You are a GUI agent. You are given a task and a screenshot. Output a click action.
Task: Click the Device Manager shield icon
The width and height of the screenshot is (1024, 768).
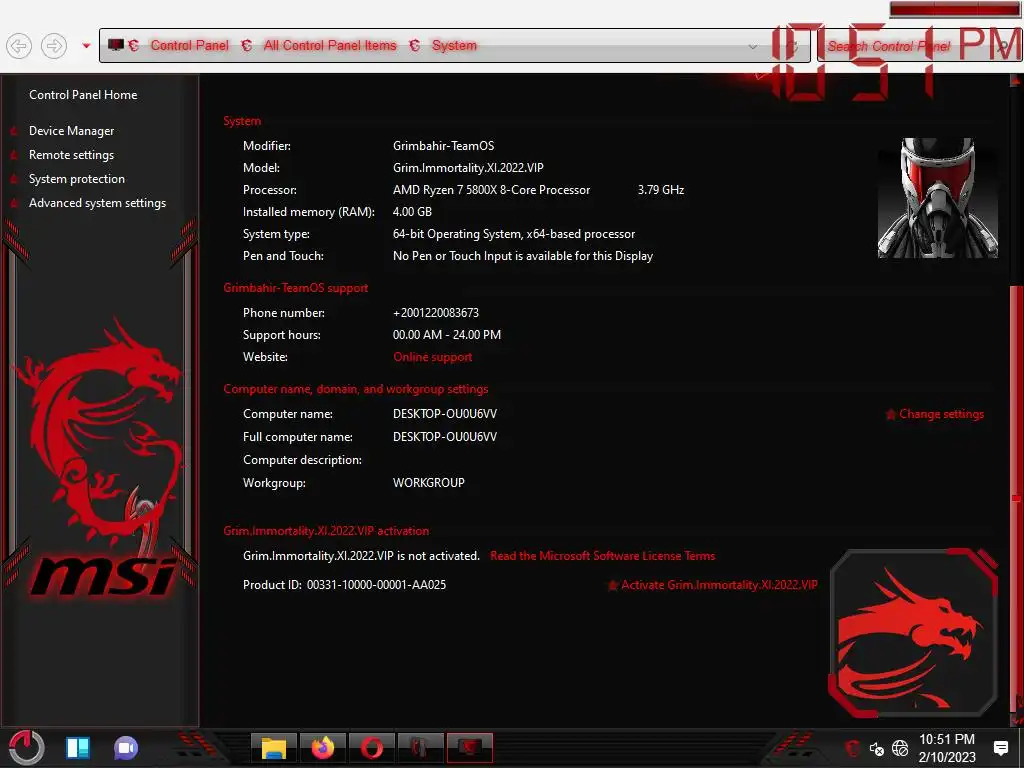[14, 131]
